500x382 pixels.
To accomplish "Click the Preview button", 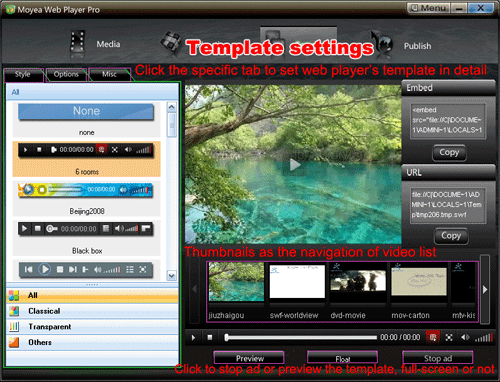I will (249, 358).
